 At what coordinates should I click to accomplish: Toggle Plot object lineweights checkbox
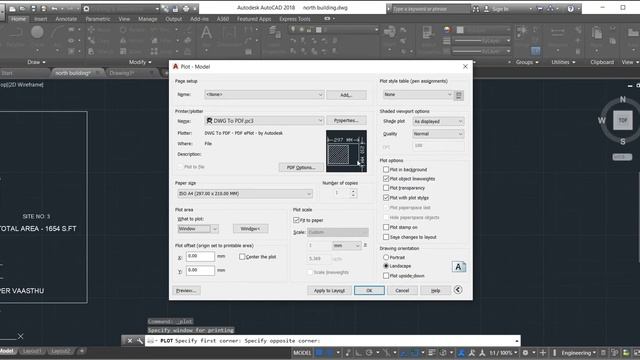[x=386, y=178]
